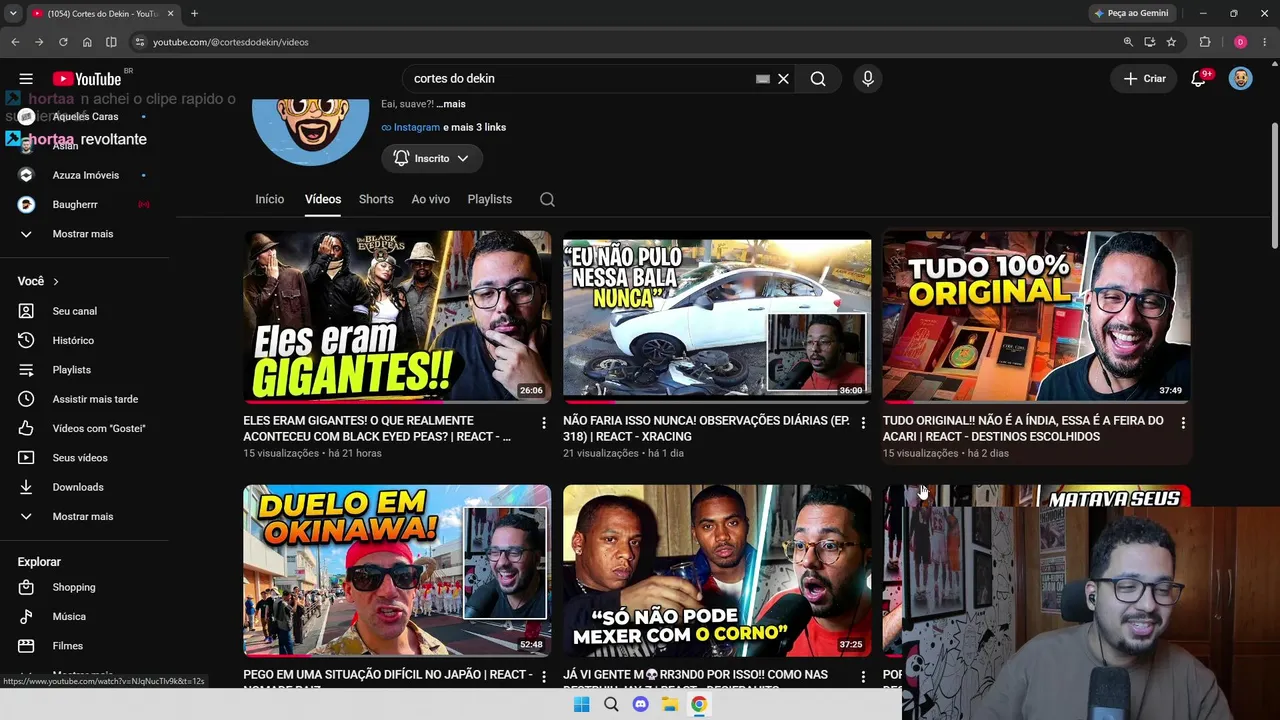Open the 'Duelo em Okinawa!' video thumbnail
The height and width of the screenshot is (720, 1280).
tap(397, 571)
